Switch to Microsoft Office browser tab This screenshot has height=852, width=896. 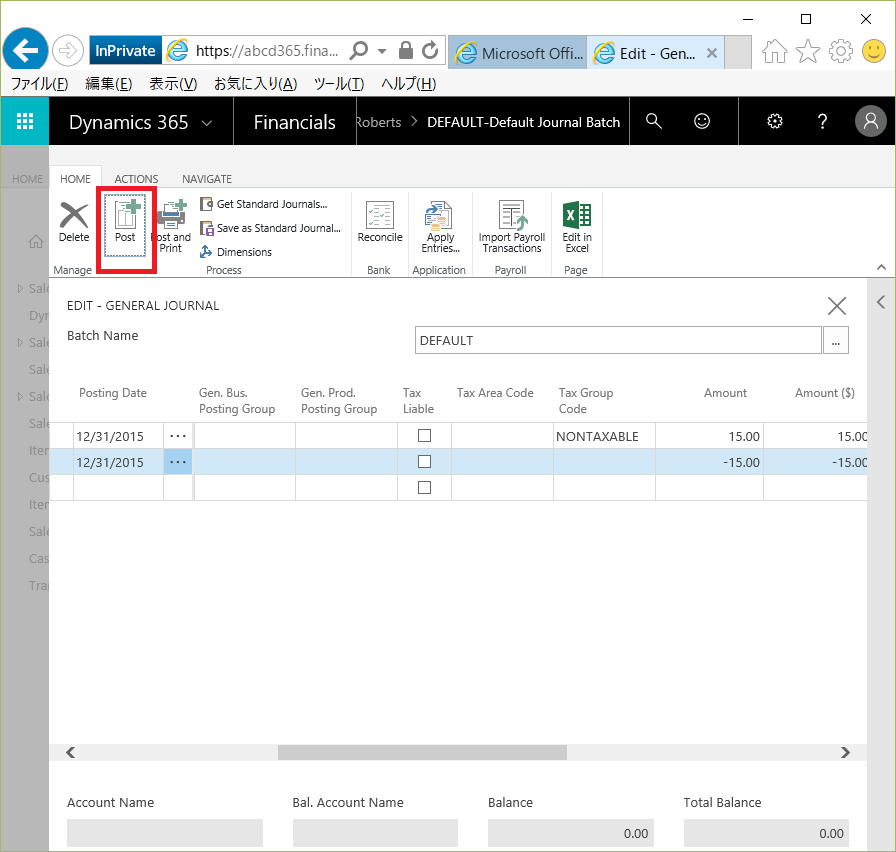tap(518, 53)
